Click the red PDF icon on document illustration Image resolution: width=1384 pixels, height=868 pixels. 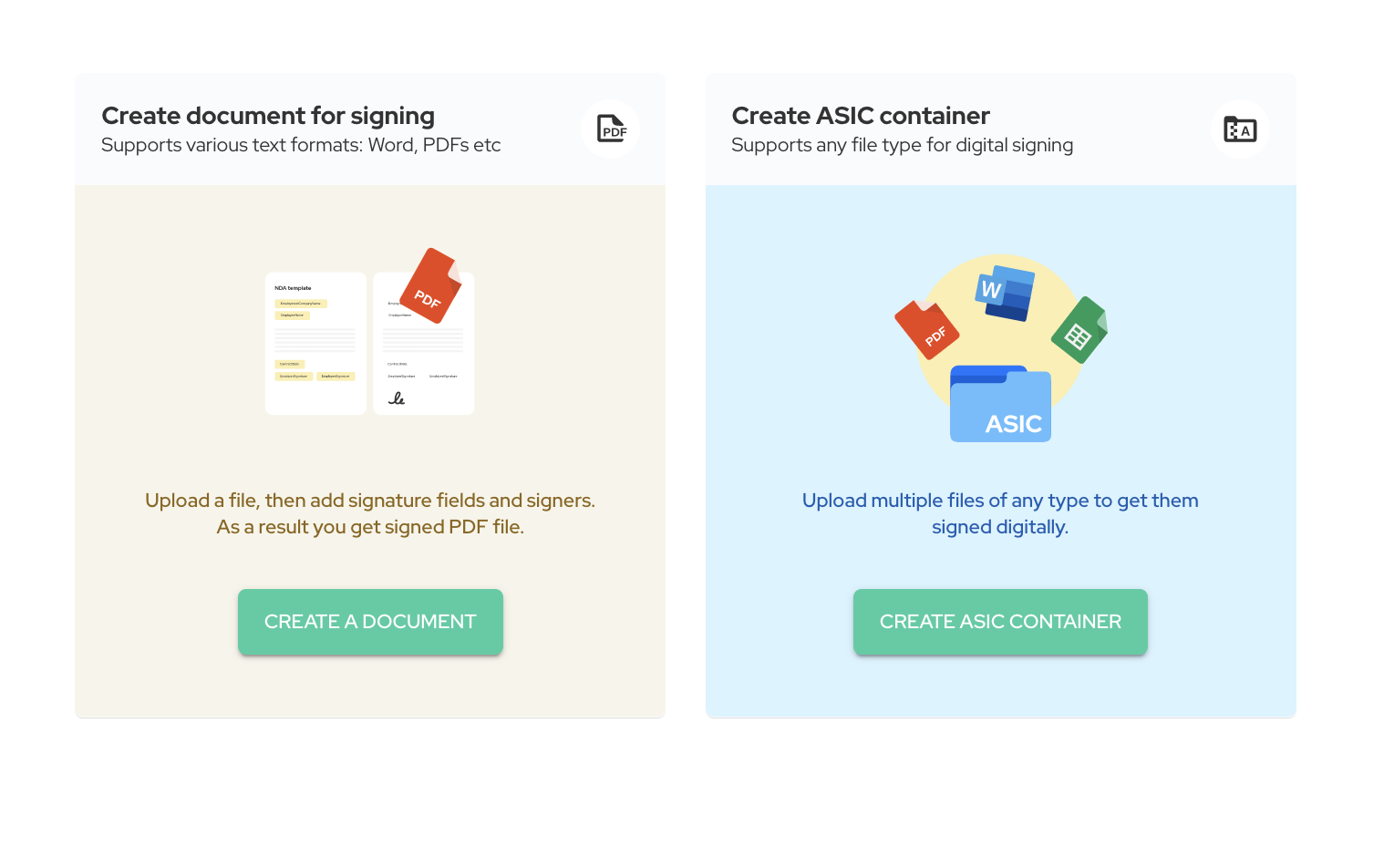pos(432,285)
